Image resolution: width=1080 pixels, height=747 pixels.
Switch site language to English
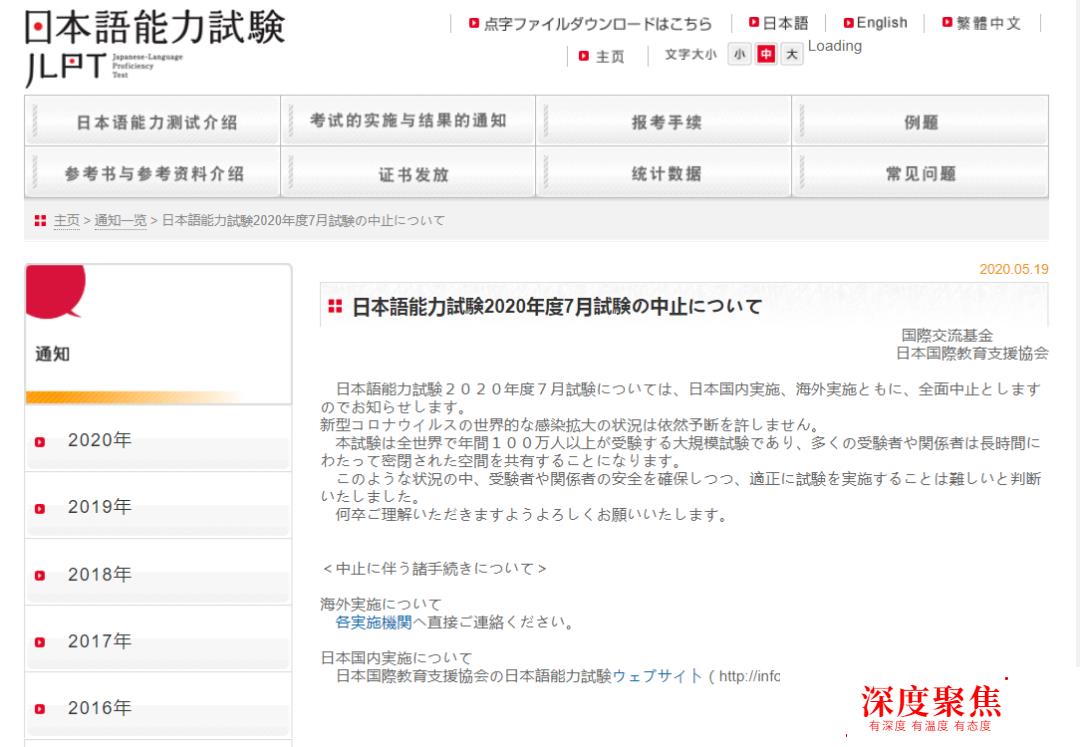point(882,23)
